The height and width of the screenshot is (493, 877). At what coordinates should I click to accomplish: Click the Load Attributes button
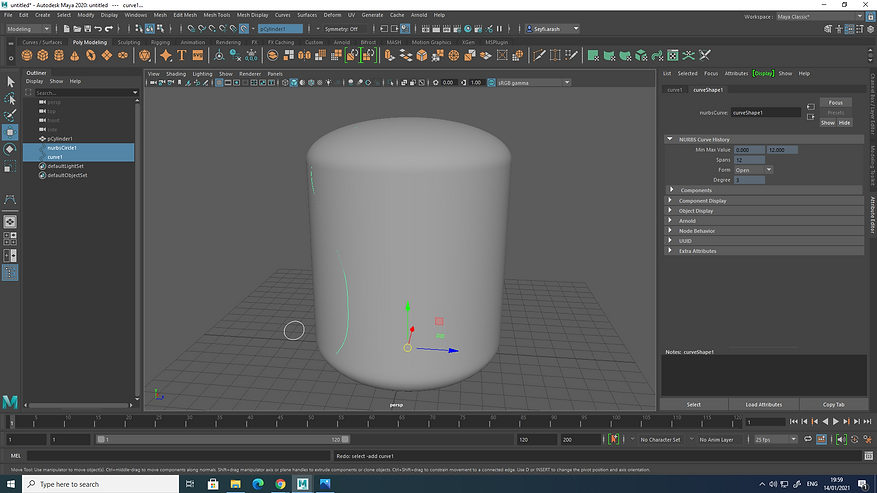(x=763, y=405)
